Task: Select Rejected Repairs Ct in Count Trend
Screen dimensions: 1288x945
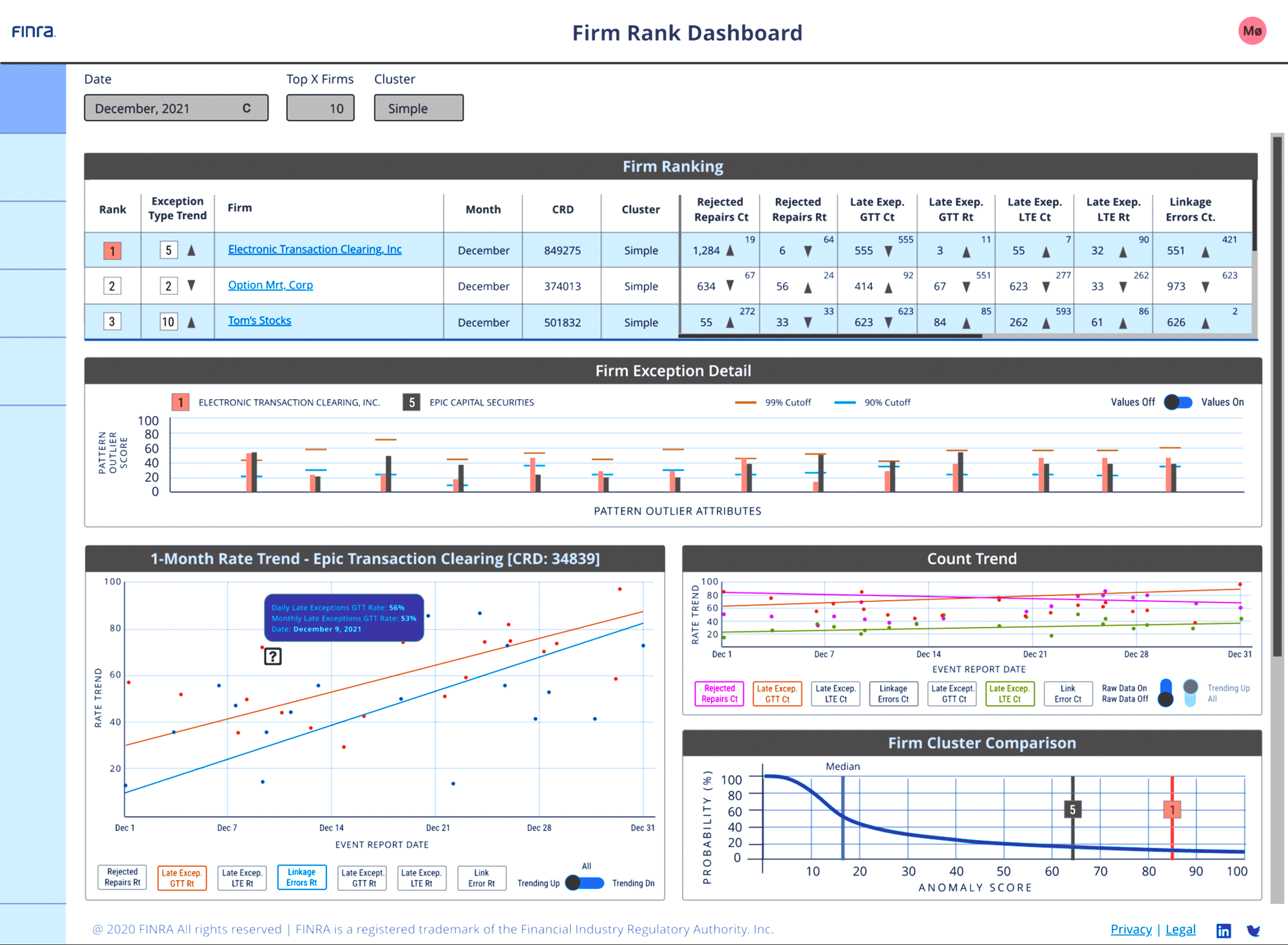Action: pos(719,693)
